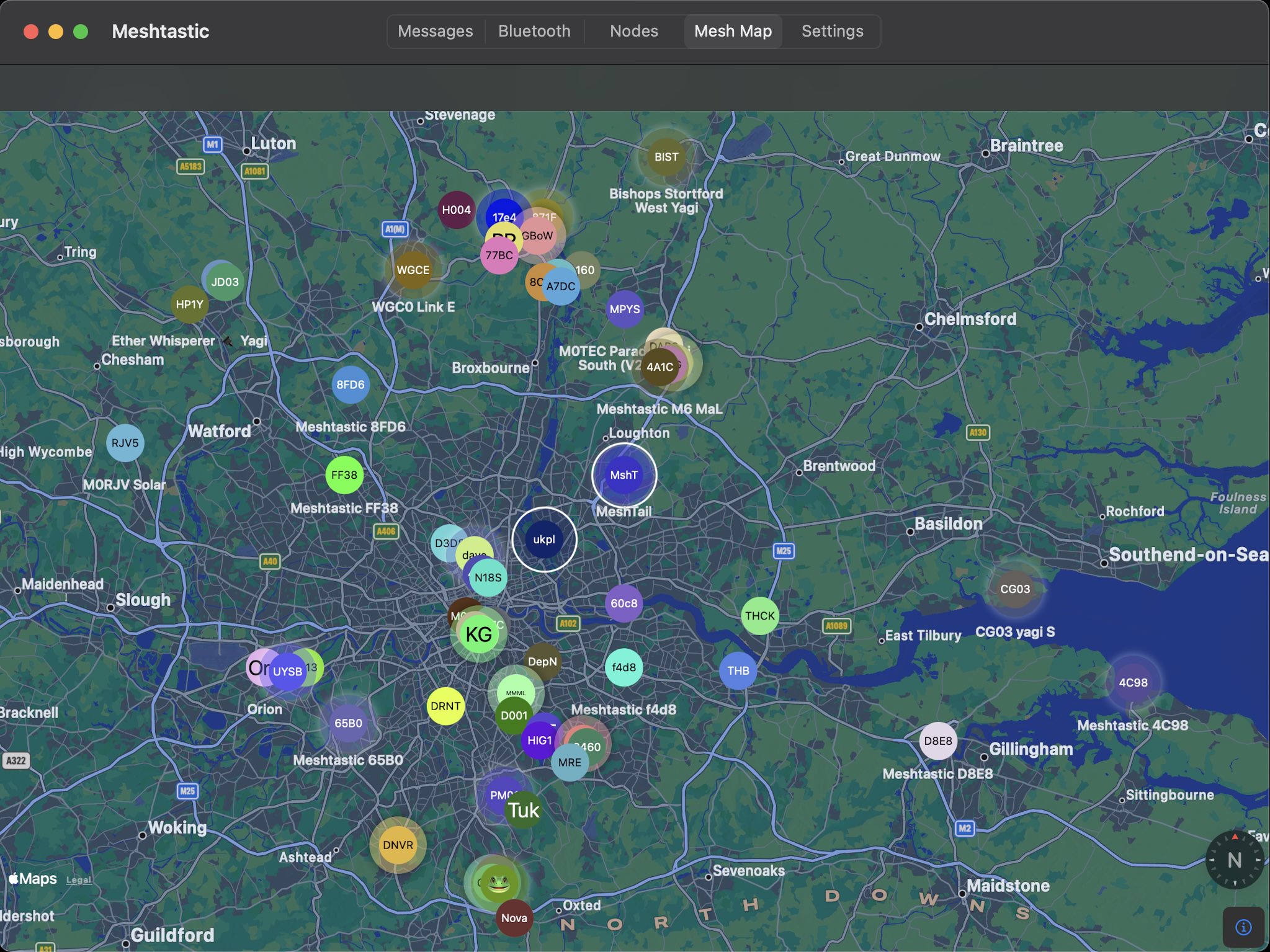This screenshot has height=952, width=1270.
Task: Click the 'CG03 yagi S' label
Action: (1015, 631)
